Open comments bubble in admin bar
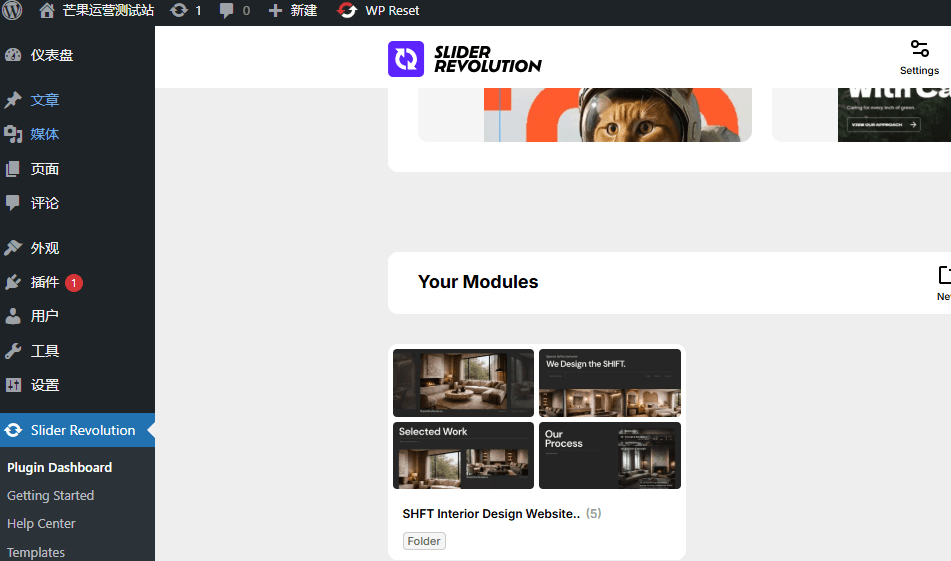 [x=234, y=11]
